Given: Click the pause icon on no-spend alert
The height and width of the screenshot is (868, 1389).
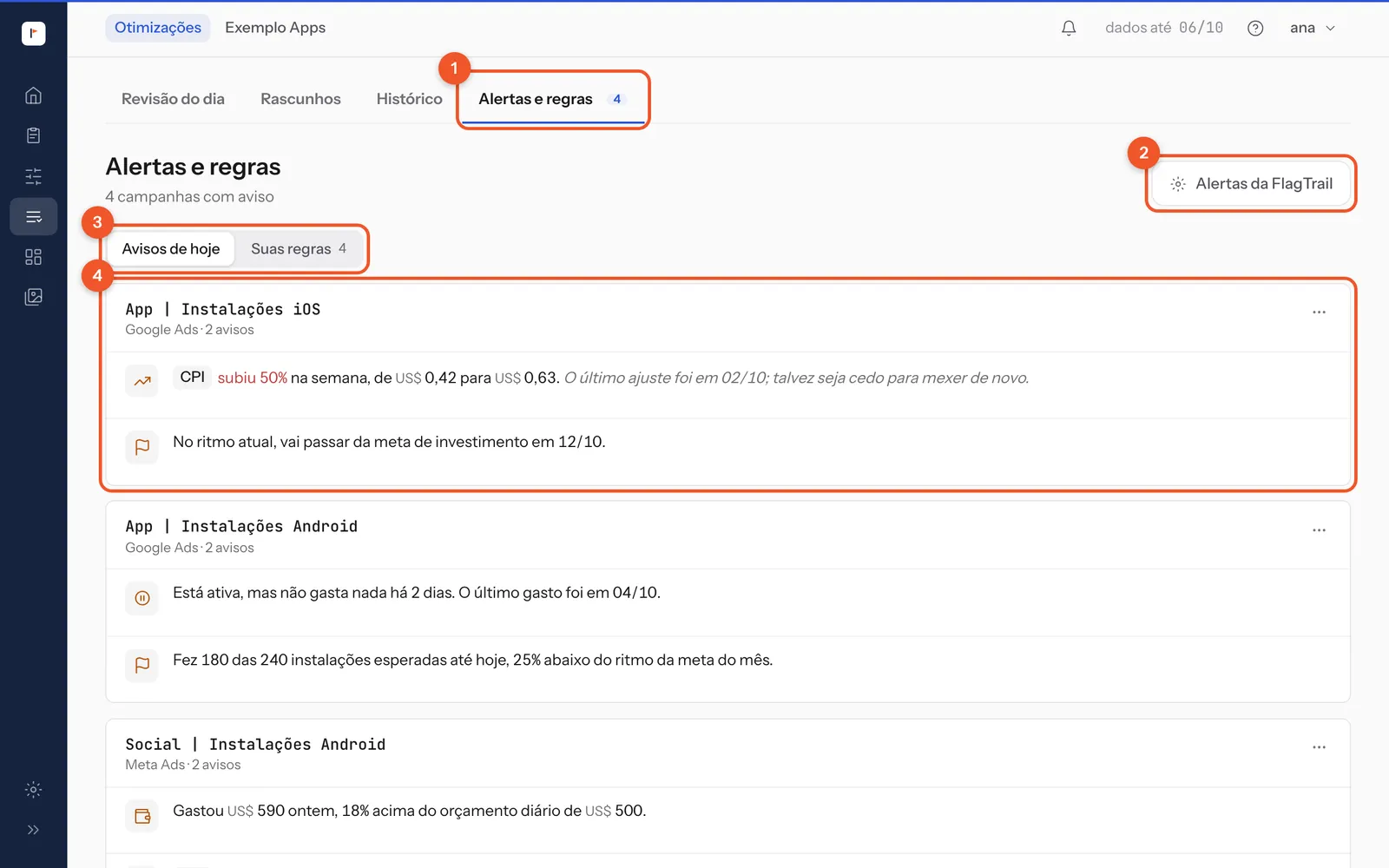Looking at the screenshot, I should pyautogui.click(x=142, y=598).
